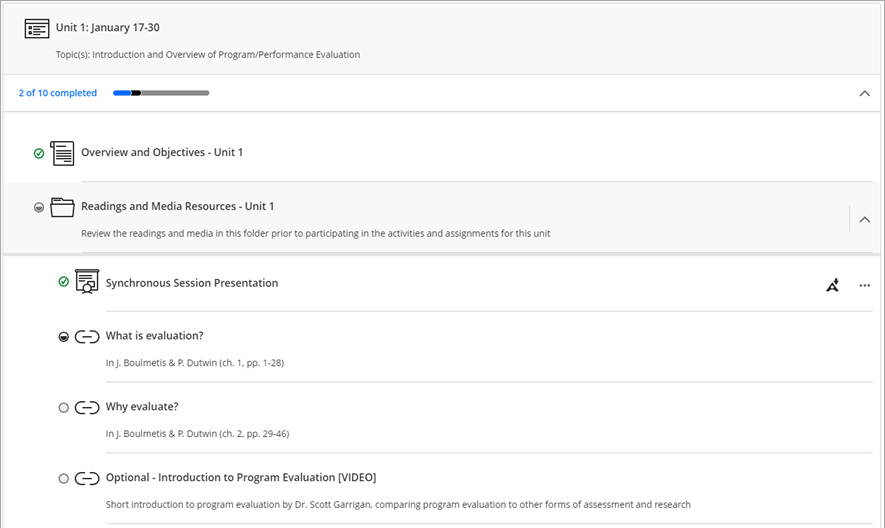This screenshot has width=885, height=528.
Task: Click the link icon beside What is evaluation?
Action: [87, 336]
